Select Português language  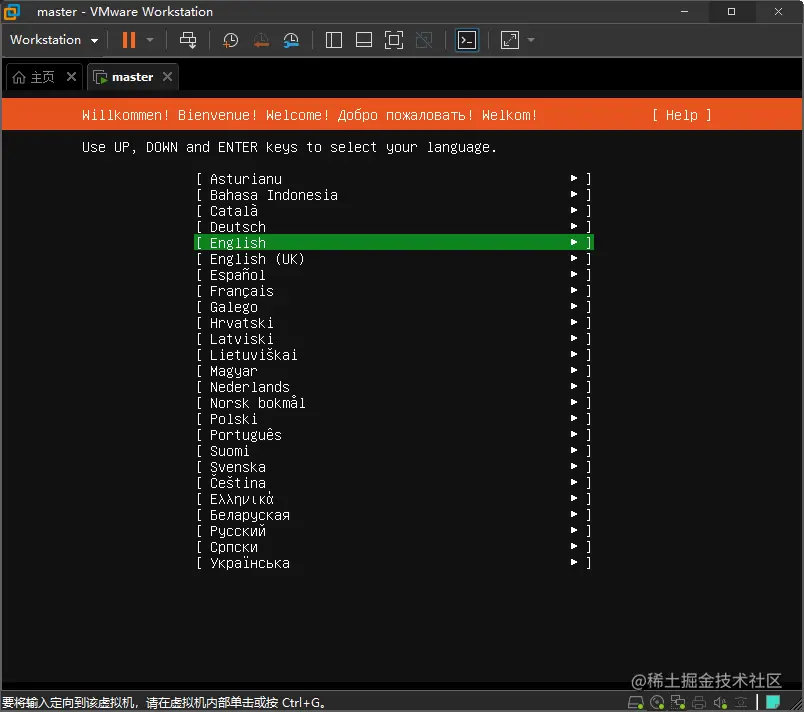pos(394,435)
